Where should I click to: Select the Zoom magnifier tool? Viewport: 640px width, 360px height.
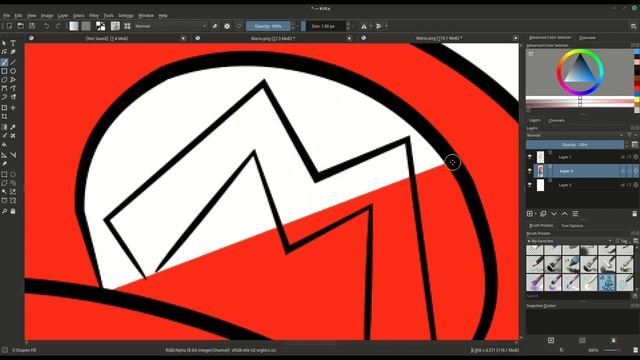coord(4,211)
